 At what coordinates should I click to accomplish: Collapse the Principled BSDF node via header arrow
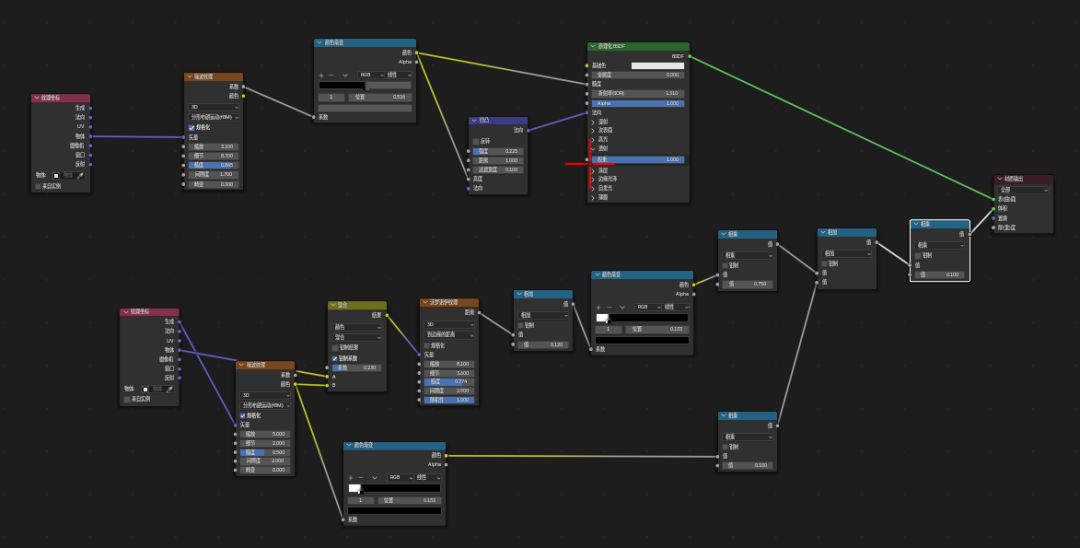[592, 47]
